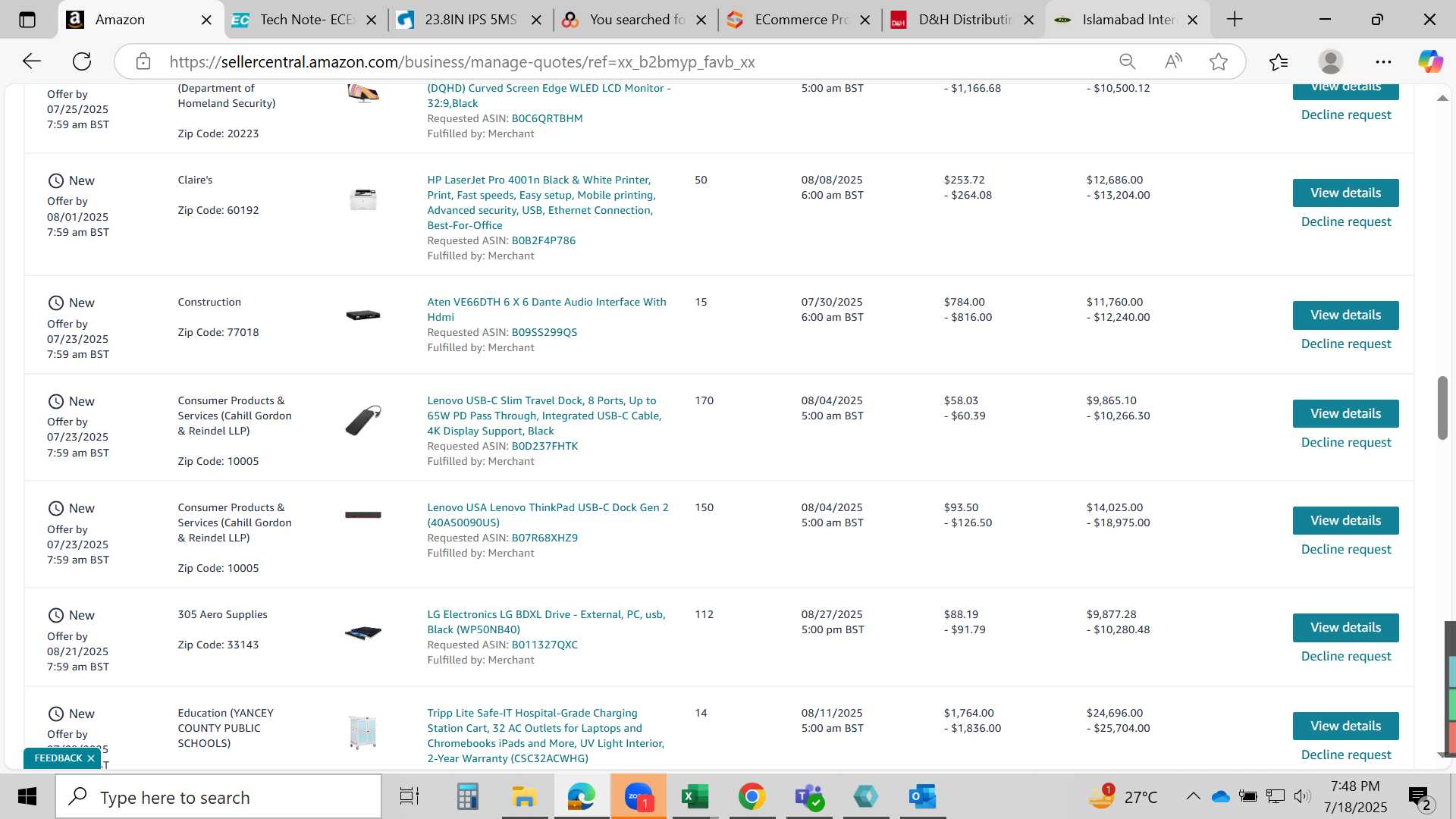This screenshot has width=1456, height=819.
Task: Open the Favorites list icon
Action: [x=1279, y=61]
